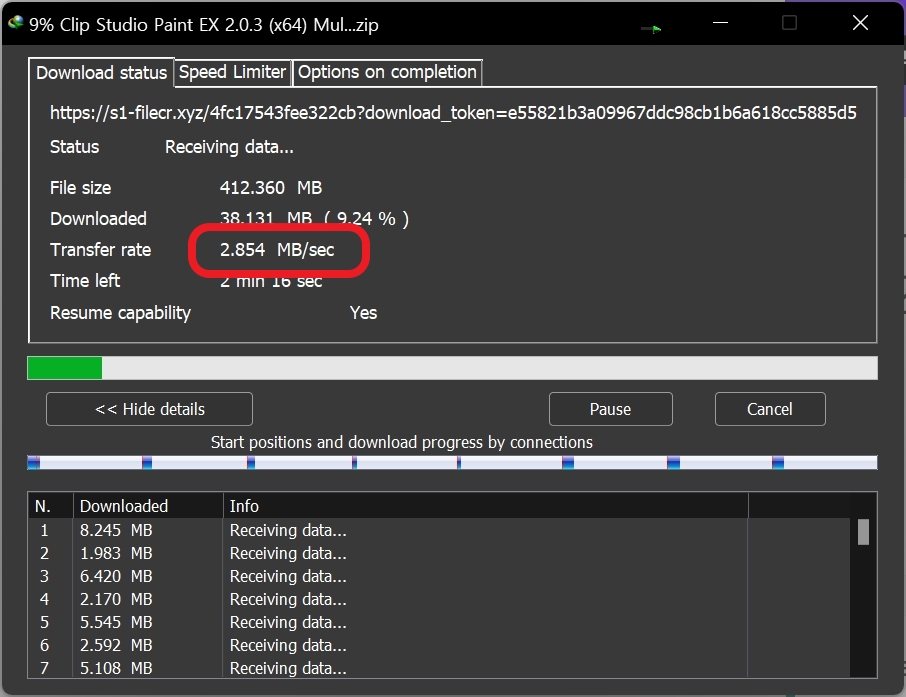Click the connections progress segment bar
The image size is (906, 697).
coord(452,462)
